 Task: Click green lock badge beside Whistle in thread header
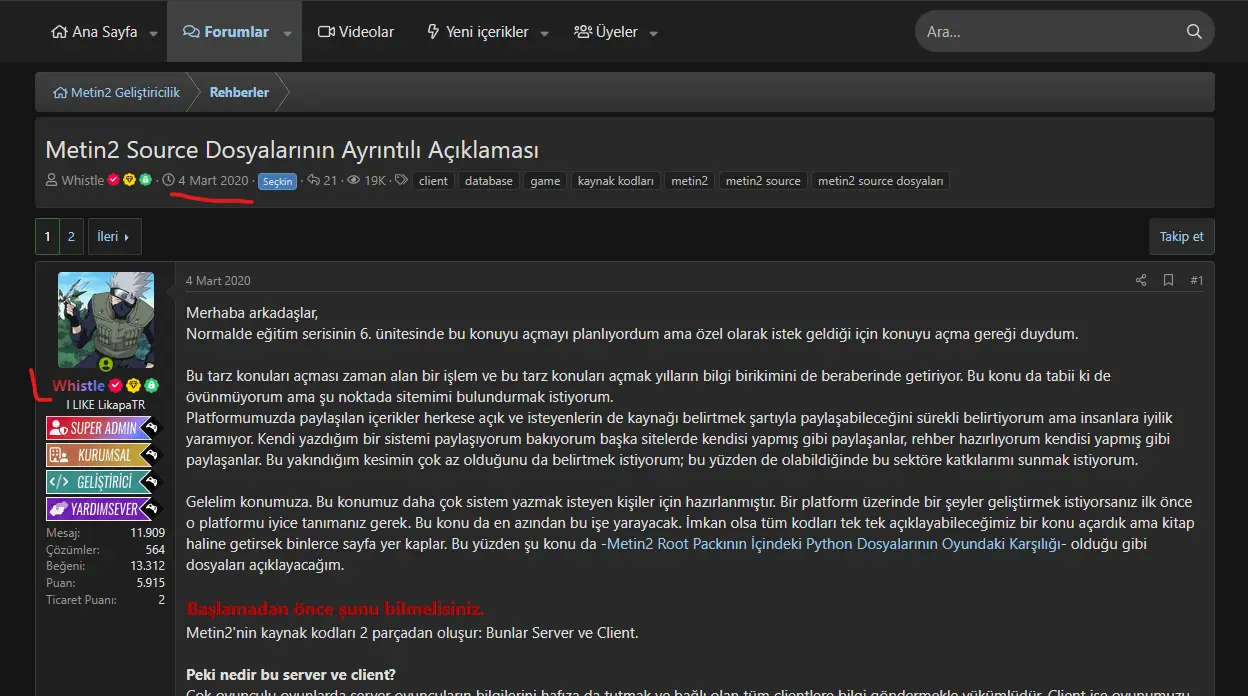tap(146, 181)
